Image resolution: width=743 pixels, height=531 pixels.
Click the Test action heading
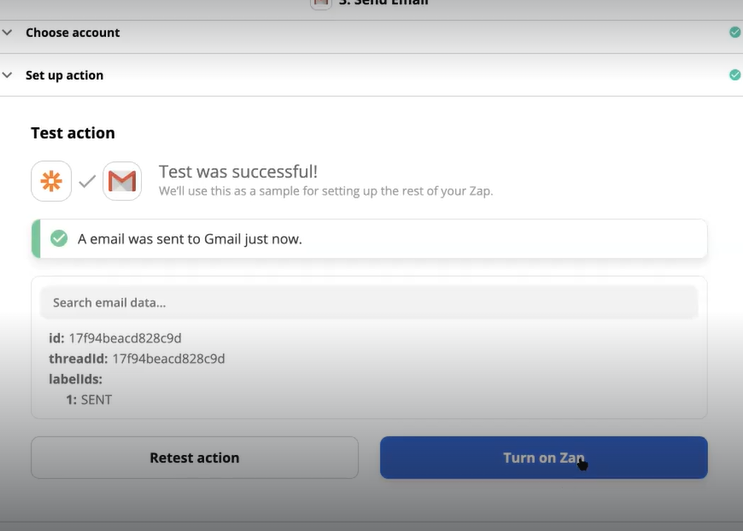pyautogui.click(x=73, y=133)
